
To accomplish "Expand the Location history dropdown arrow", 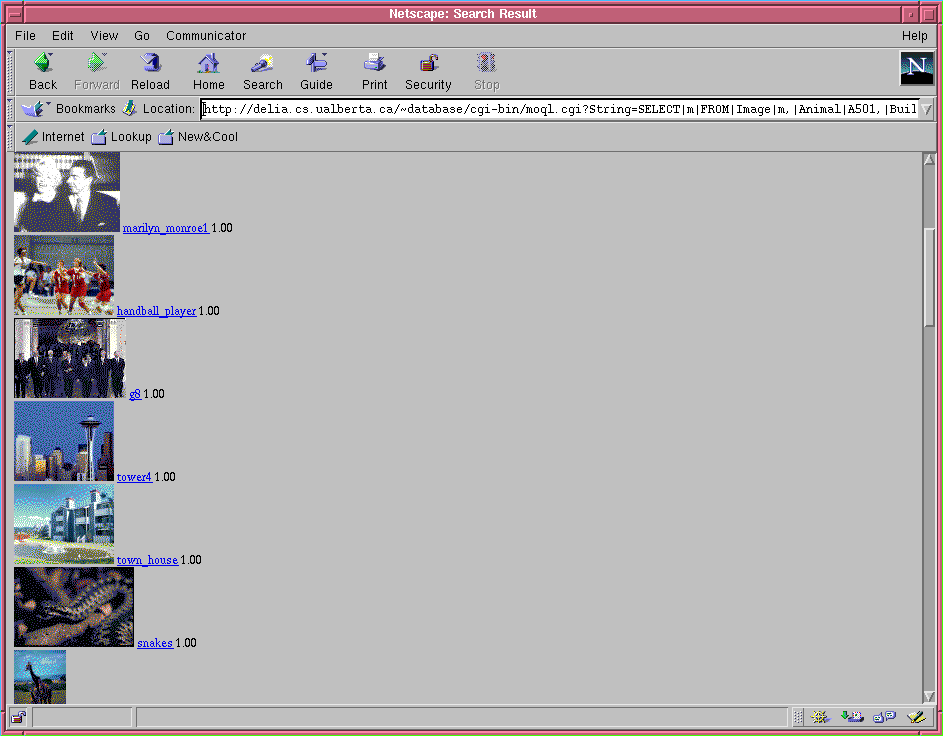I will coord(927,109).
